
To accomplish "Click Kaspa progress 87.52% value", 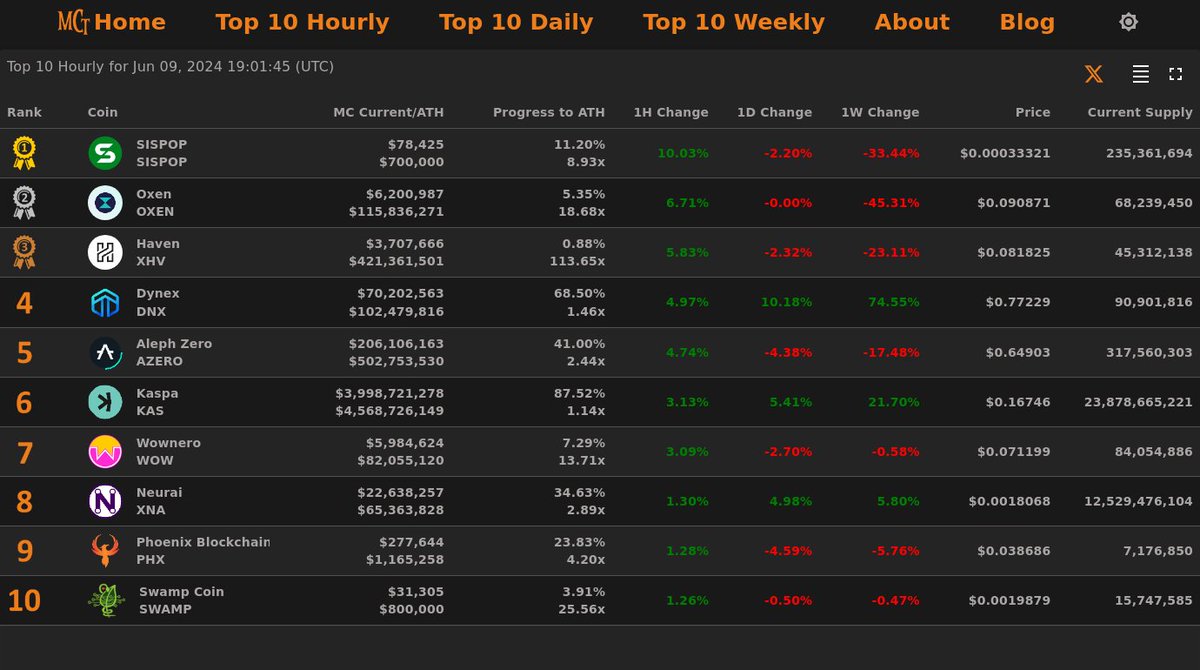I will tap(579, 394).
